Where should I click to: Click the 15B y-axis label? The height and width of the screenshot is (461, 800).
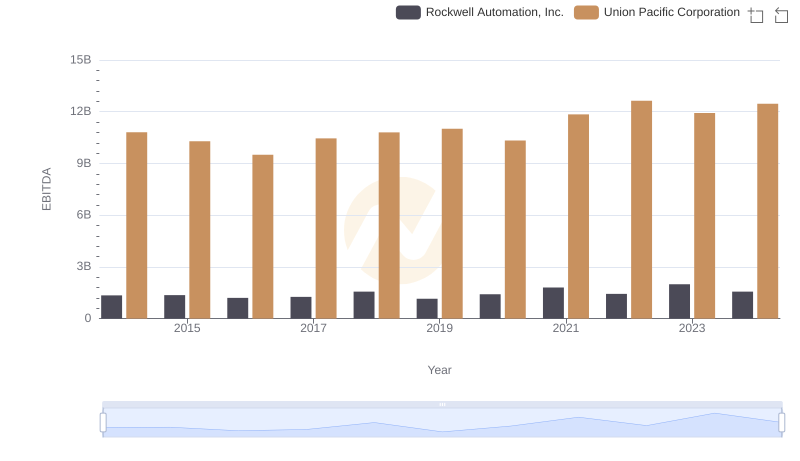coord(81,60)
